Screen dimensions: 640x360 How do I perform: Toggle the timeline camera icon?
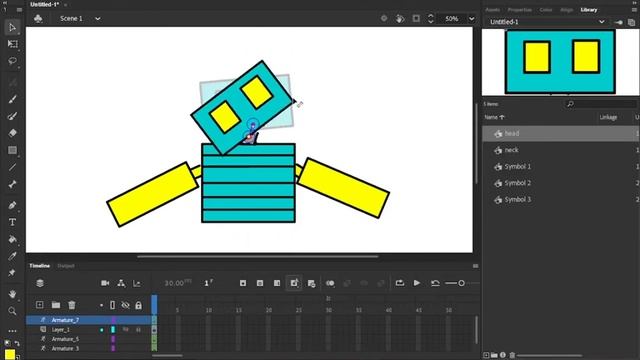pyautogui.click(x=105, y=283)
